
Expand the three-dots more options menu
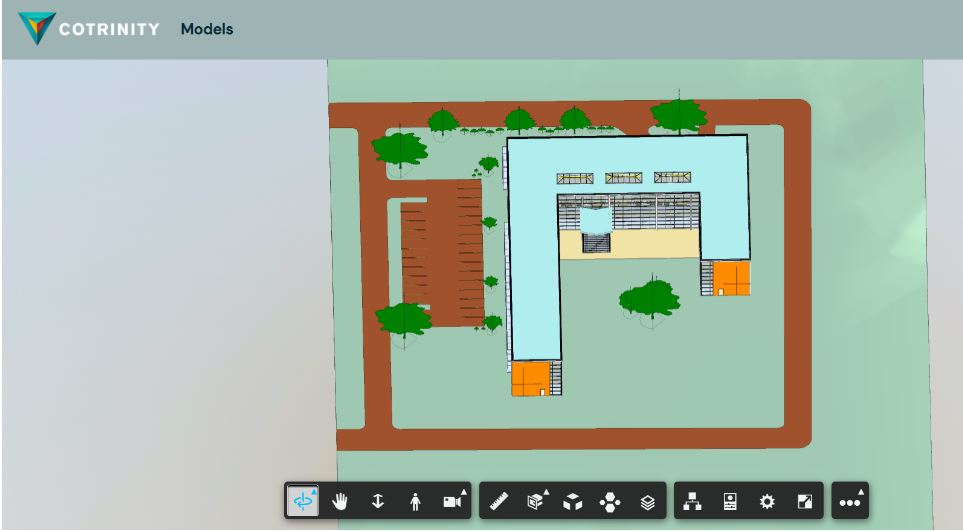tap(851, 501)
